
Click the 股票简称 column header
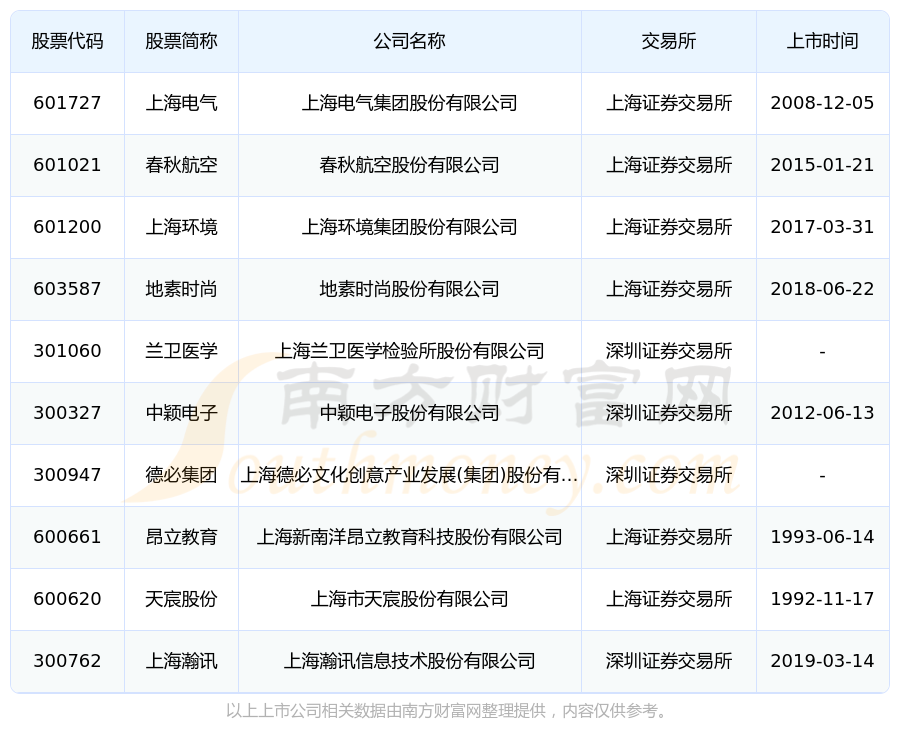point(181,41)
